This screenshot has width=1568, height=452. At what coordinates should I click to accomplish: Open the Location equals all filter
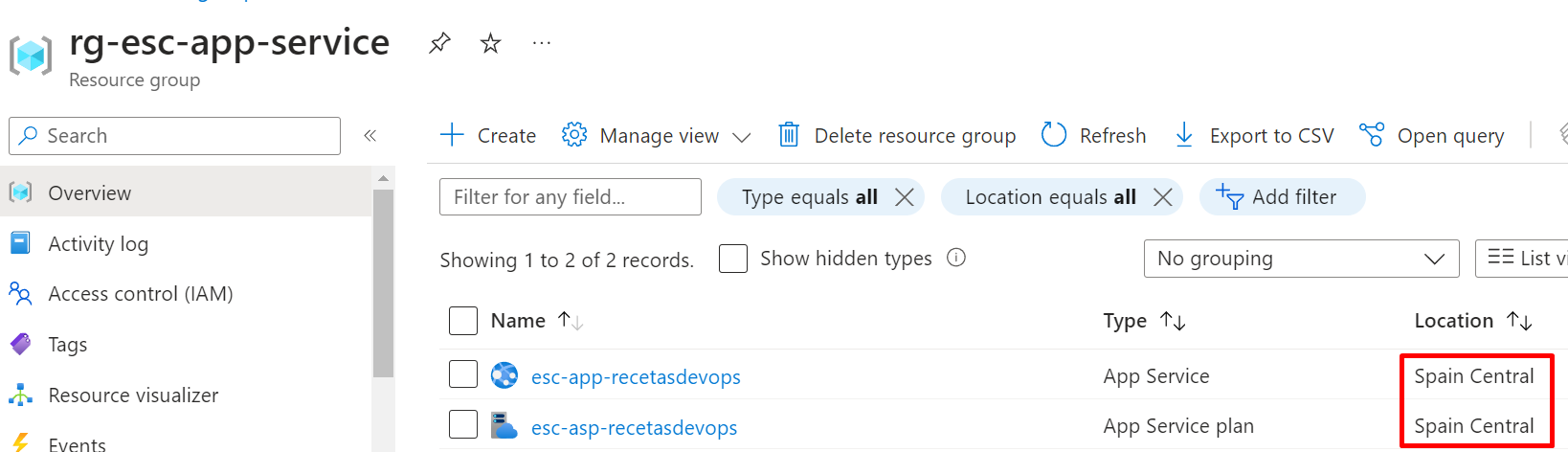coord(1050,197)
